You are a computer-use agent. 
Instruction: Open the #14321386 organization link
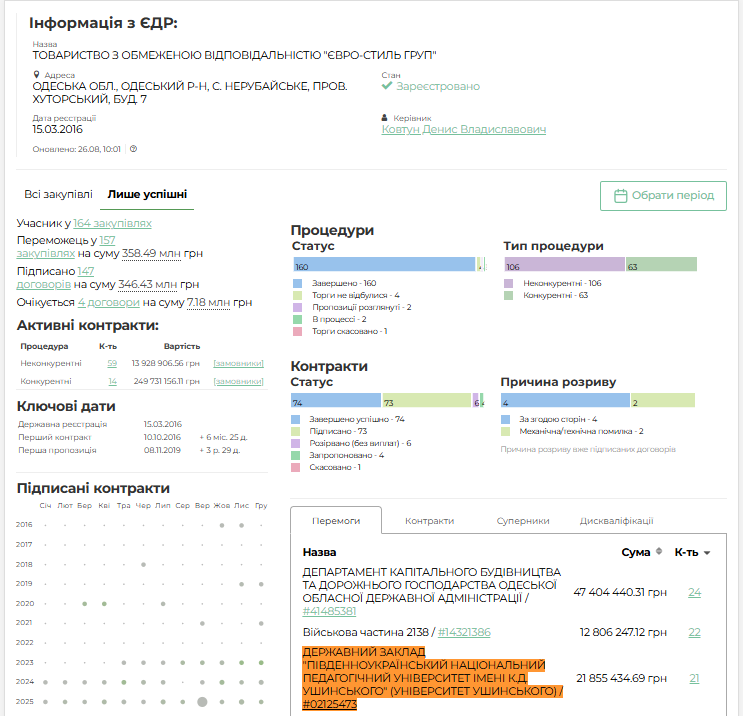click(x=464, y=632)
